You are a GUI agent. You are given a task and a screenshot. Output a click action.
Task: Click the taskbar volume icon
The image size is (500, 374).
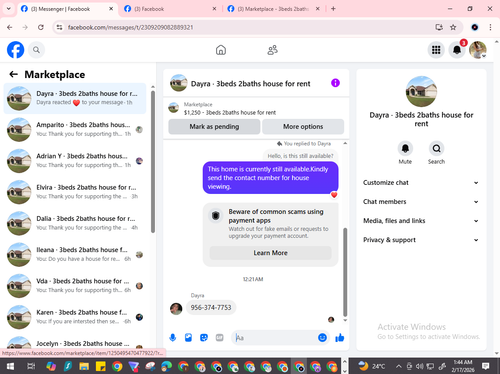click(420, 367)
